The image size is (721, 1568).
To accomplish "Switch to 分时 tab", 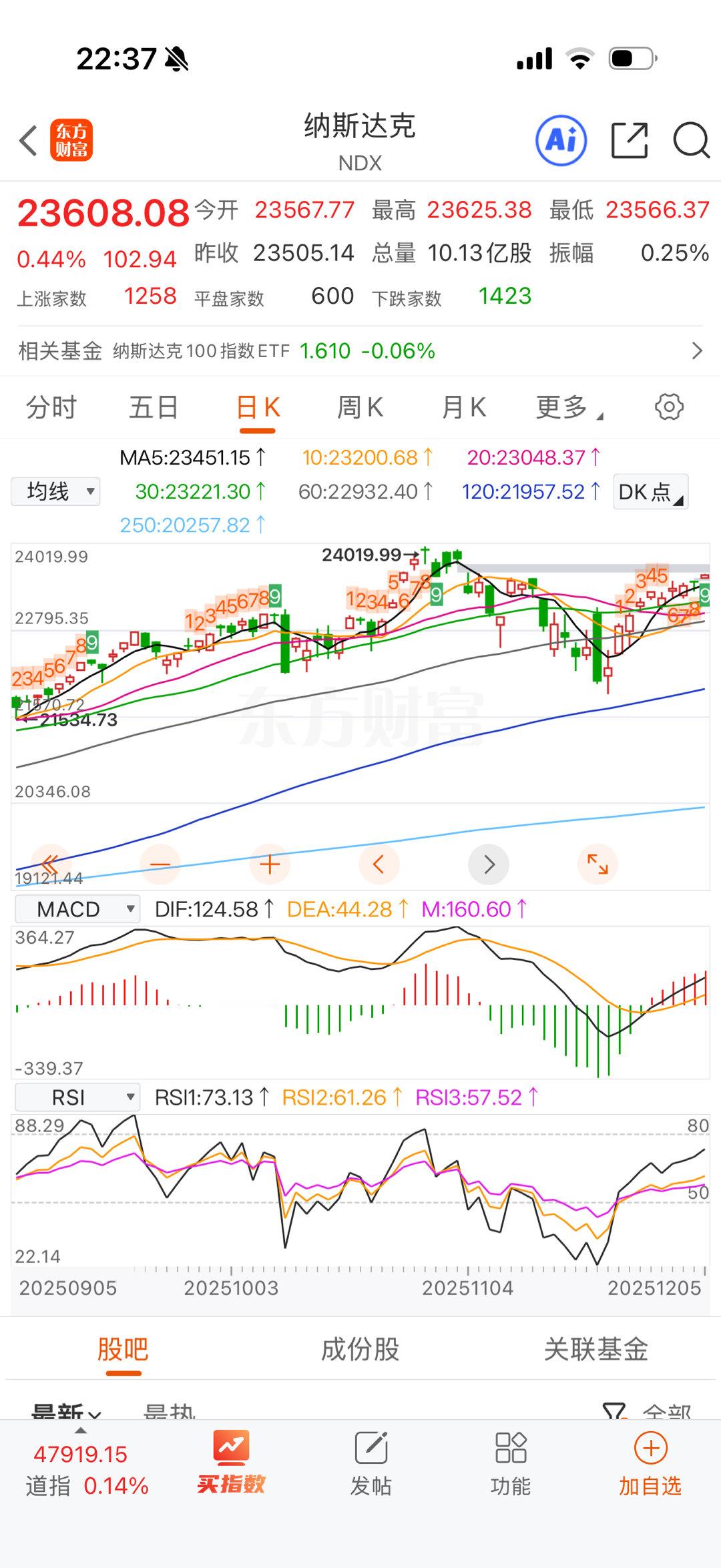I will (x=51, y=407).
